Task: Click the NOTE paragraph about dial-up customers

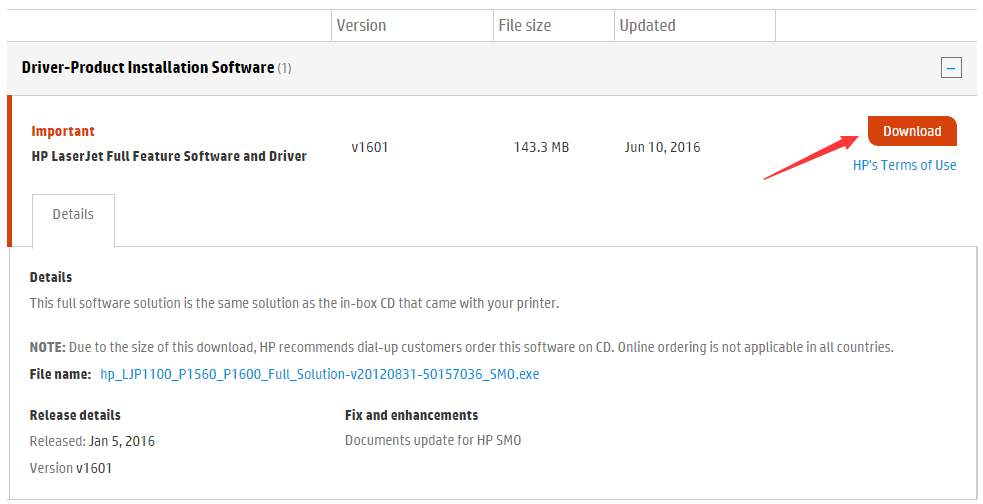Action: click(461, 347)
